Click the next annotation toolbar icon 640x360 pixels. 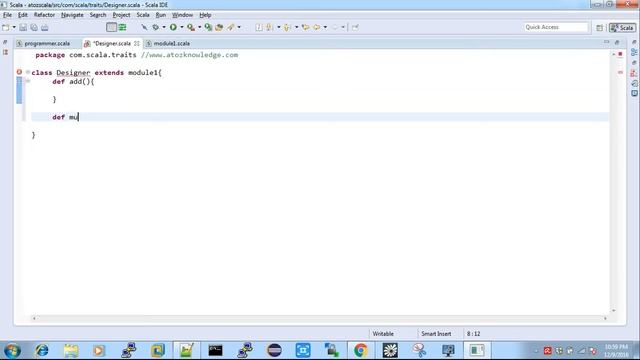coord(269,27)
